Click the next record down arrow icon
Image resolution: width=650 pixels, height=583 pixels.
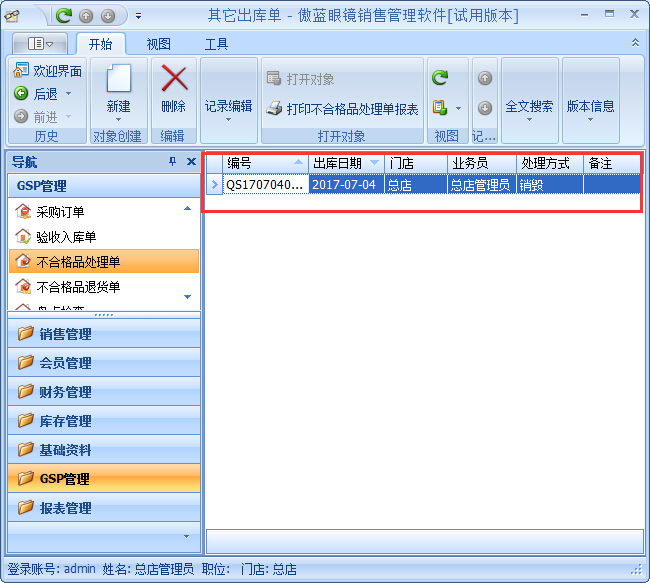coord(485,108)
